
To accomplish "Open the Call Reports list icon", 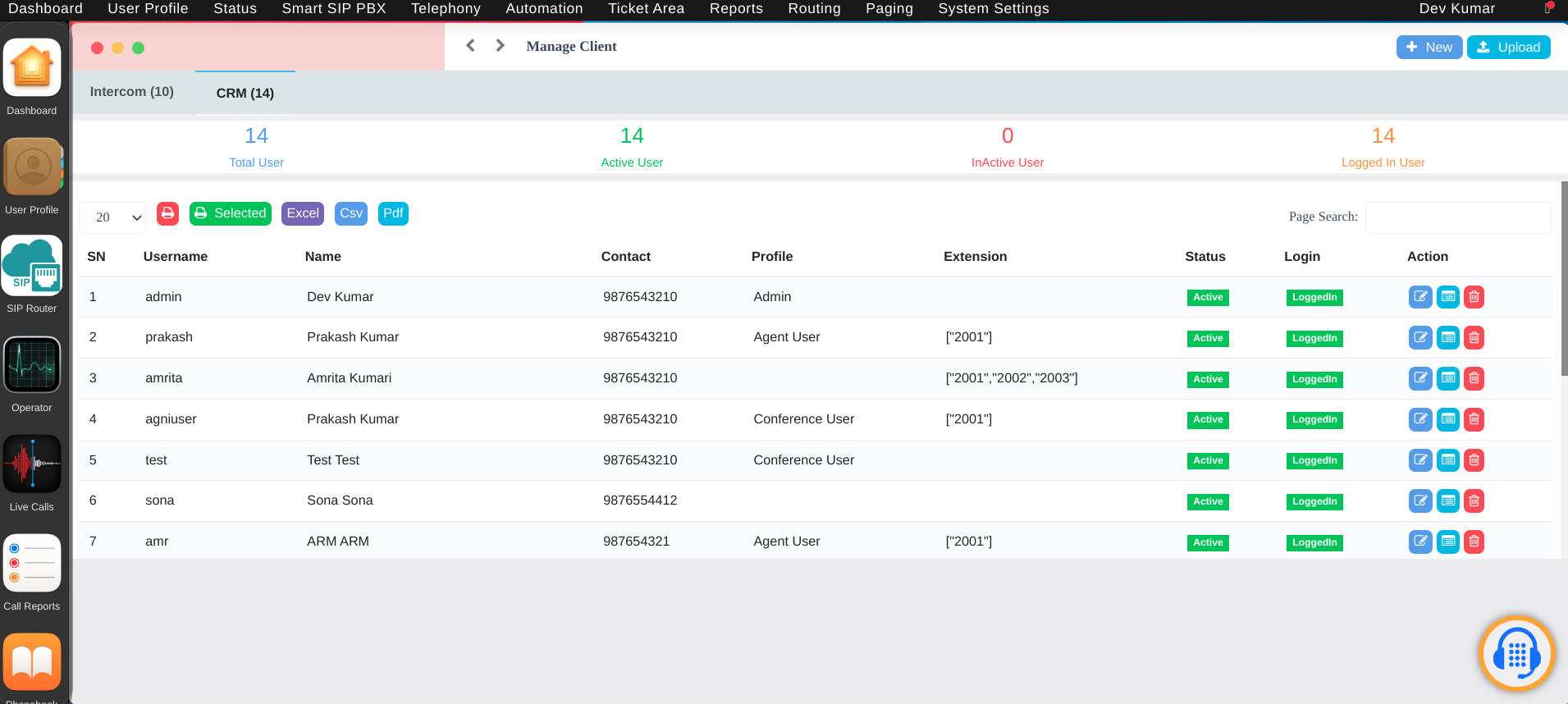I will click(32, 563).
